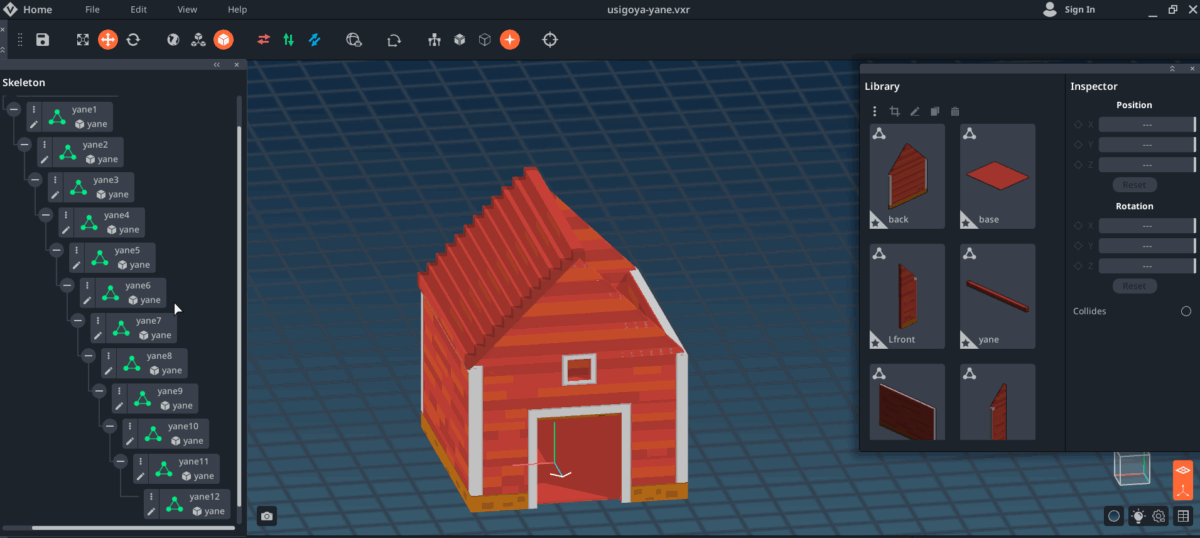
Task: Collapse the yane1 node
Action: click(x=13, y=109)
